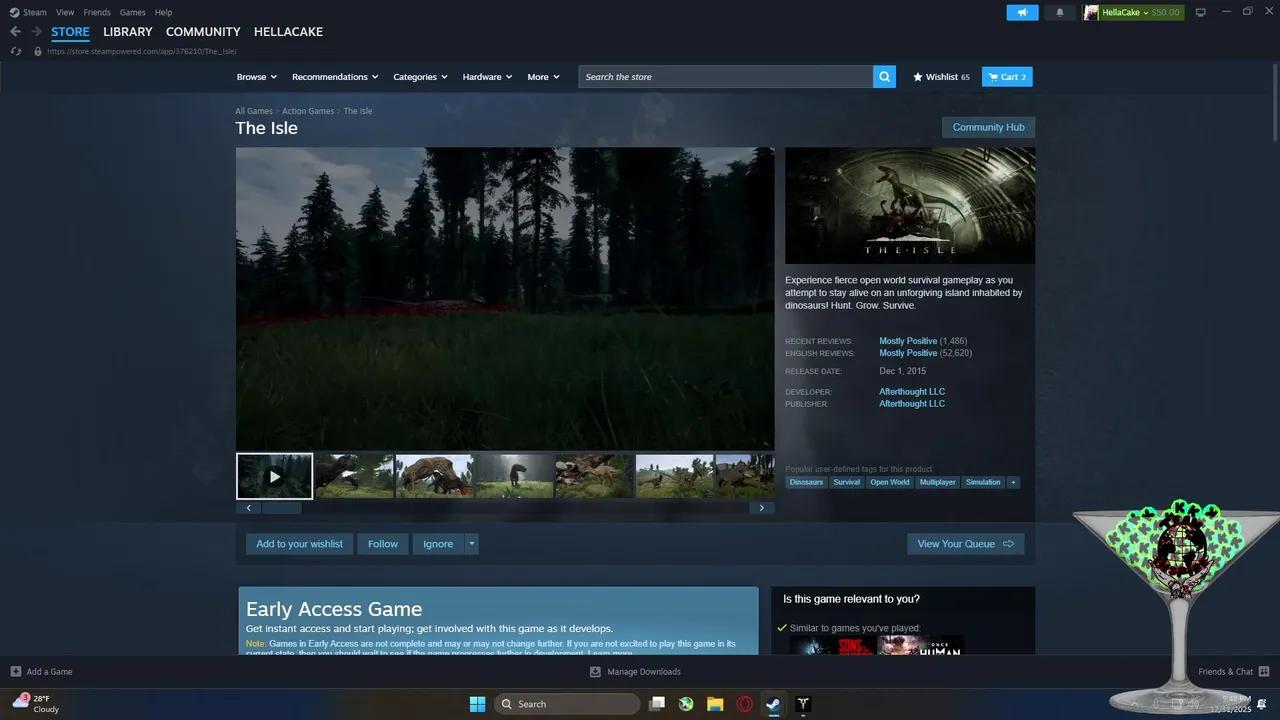The width and height of the screenshot is (1280, 720).
Task: Reload the store page
Action: pos(16,51)
